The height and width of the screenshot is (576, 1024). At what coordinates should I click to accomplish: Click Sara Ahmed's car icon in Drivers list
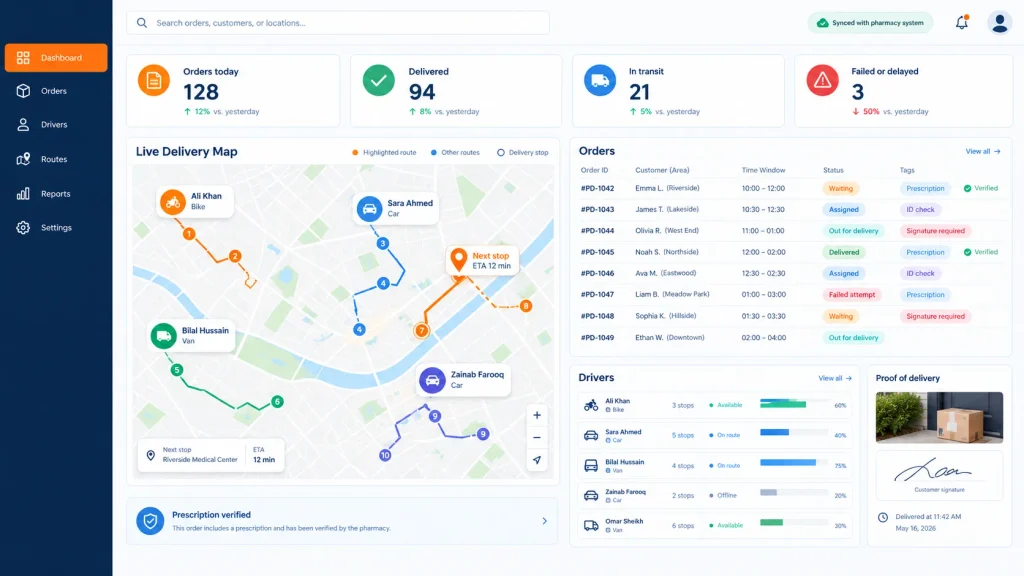coord(591,435)
